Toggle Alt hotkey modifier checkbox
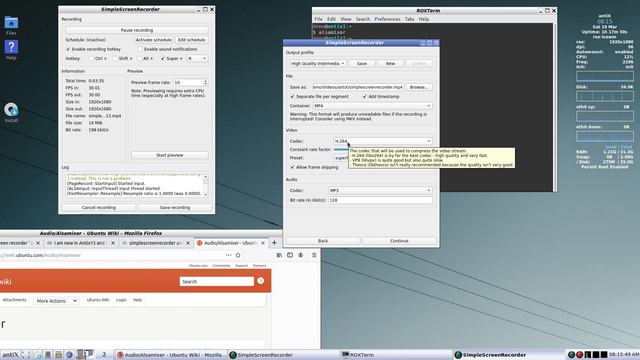 point(139,59)
